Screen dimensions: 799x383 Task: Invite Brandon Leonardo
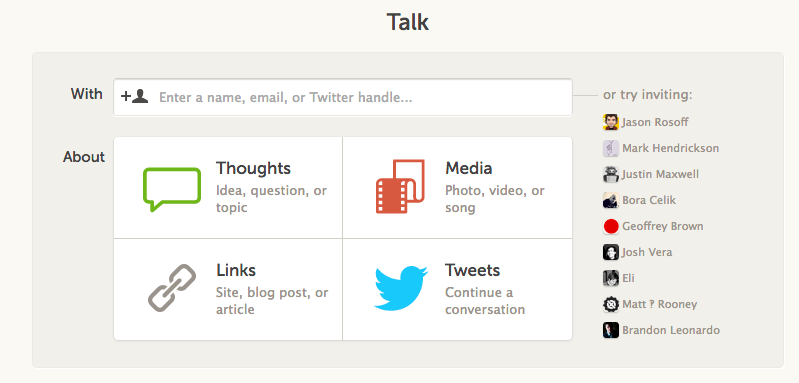[x=671, y=330]
